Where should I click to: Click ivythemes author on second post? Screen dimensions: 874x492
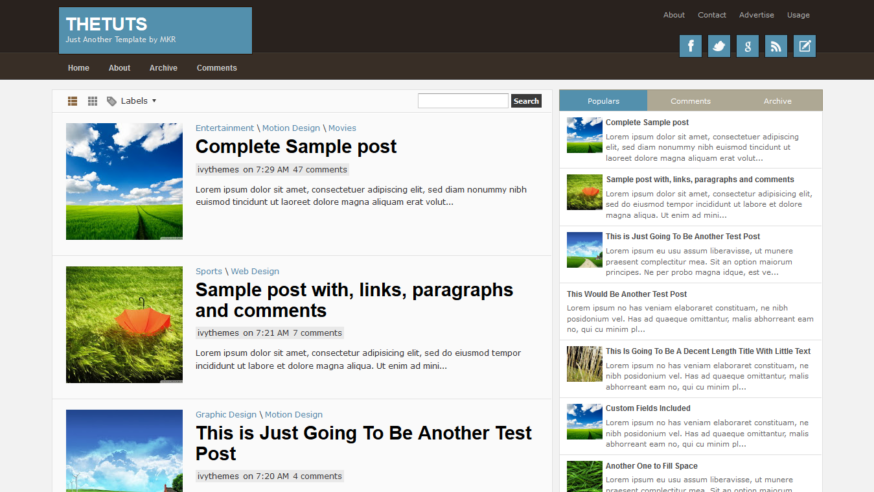pyautogui.click(x=218, y=333)
